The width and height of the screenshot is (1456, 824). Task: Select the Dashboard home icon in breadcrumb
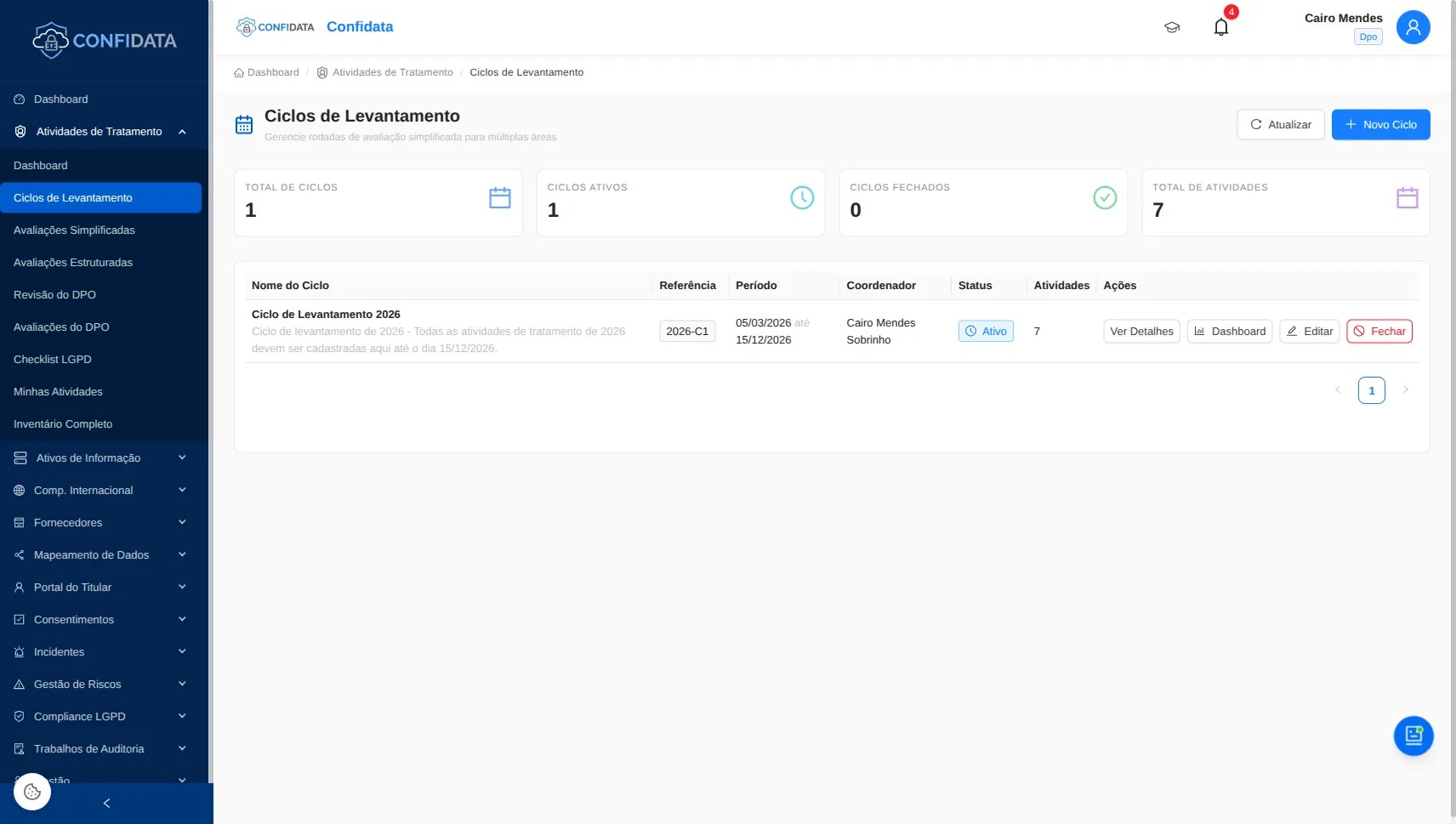239,72
